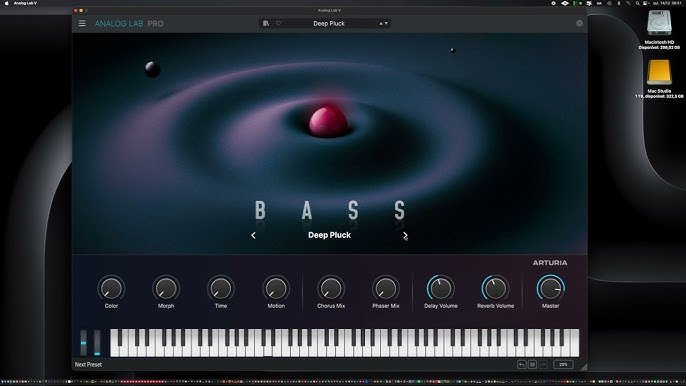Open Control Center in the menu bar
This screenshot has width=686, height=386.
pos(645,3)
